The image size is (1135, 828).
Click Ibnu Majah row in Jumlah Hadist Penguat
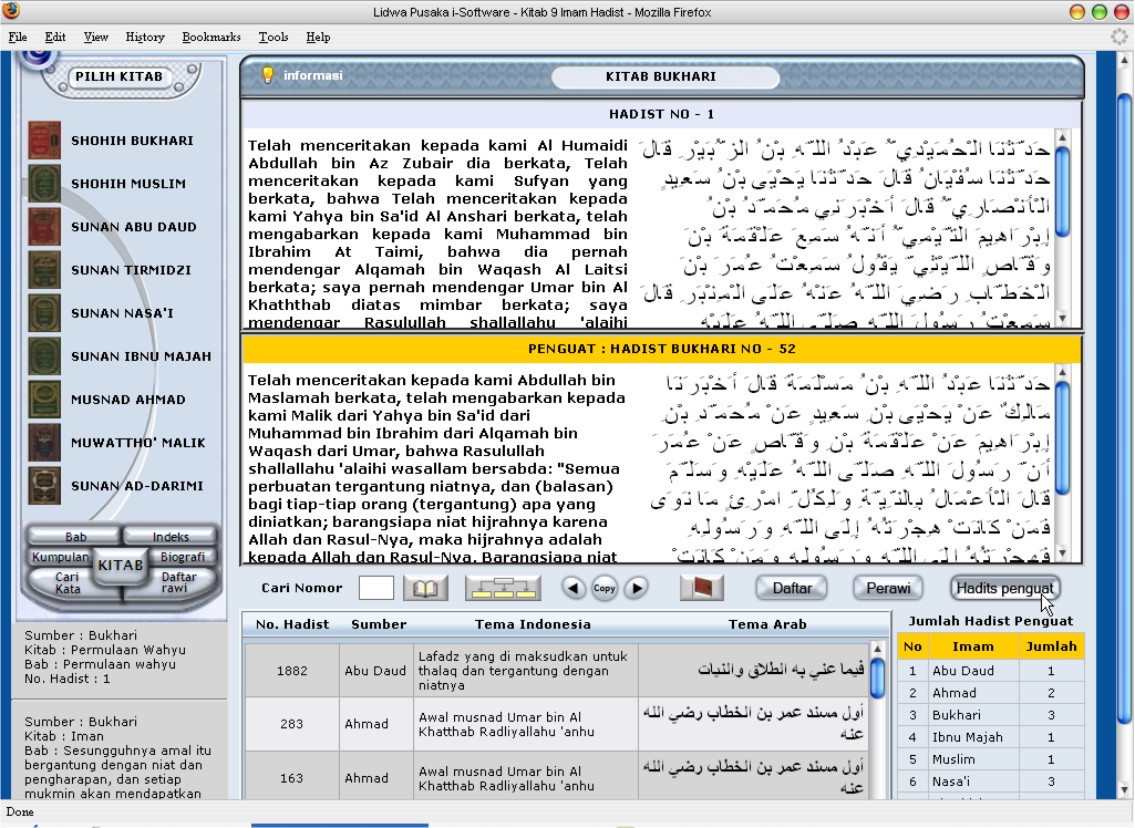[991, 738]
